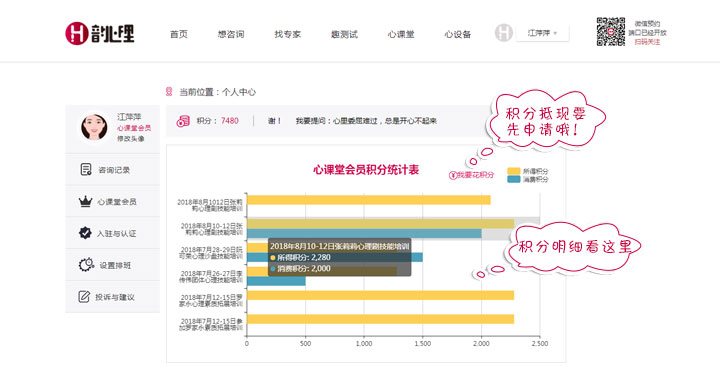This screenshot has width=720, height=370.
Task: Click the red H site logo
Action: coord(77,34)
